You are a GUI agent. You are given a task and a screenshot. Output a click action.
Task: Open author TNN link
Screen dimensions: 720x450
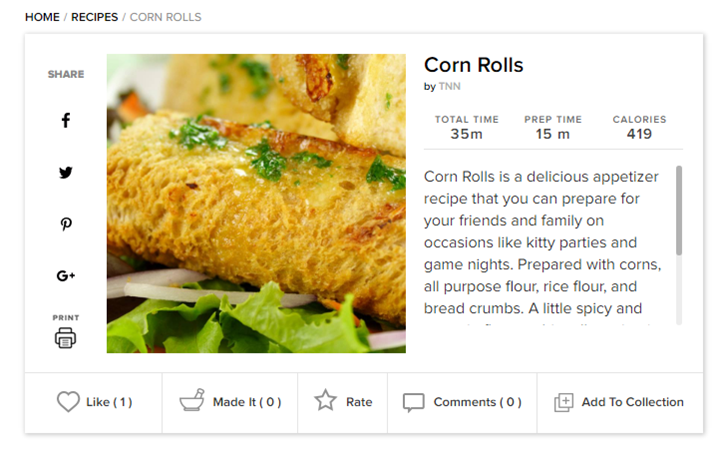[450, 86]
